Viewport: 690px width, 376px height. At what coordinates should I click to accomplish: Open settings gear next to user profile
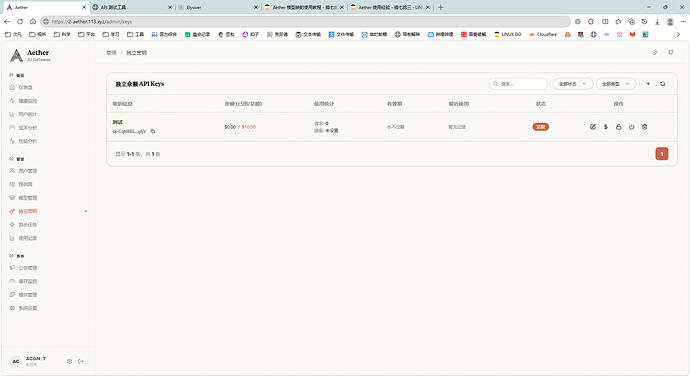[69, 361]
